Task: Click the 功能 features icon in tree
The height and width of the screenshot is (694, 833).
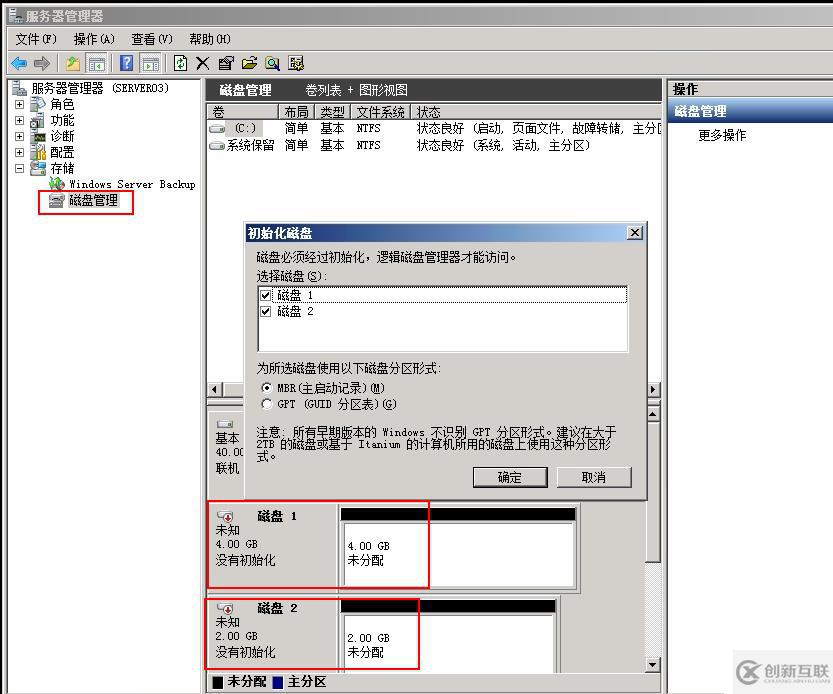Action: 38,121
